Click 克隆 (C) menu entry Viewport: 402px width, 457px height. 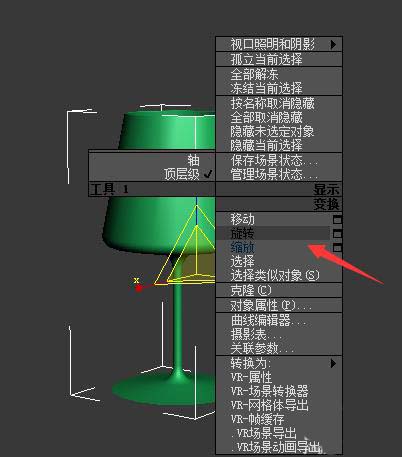tap(279, 290)
